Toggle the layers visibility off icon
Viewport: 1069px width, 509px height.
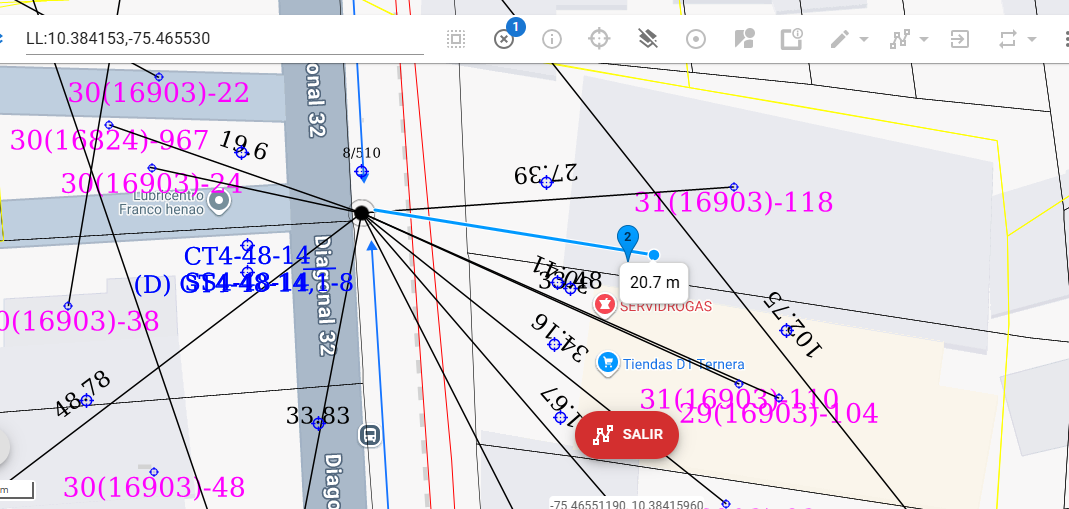tap(648, 39)
